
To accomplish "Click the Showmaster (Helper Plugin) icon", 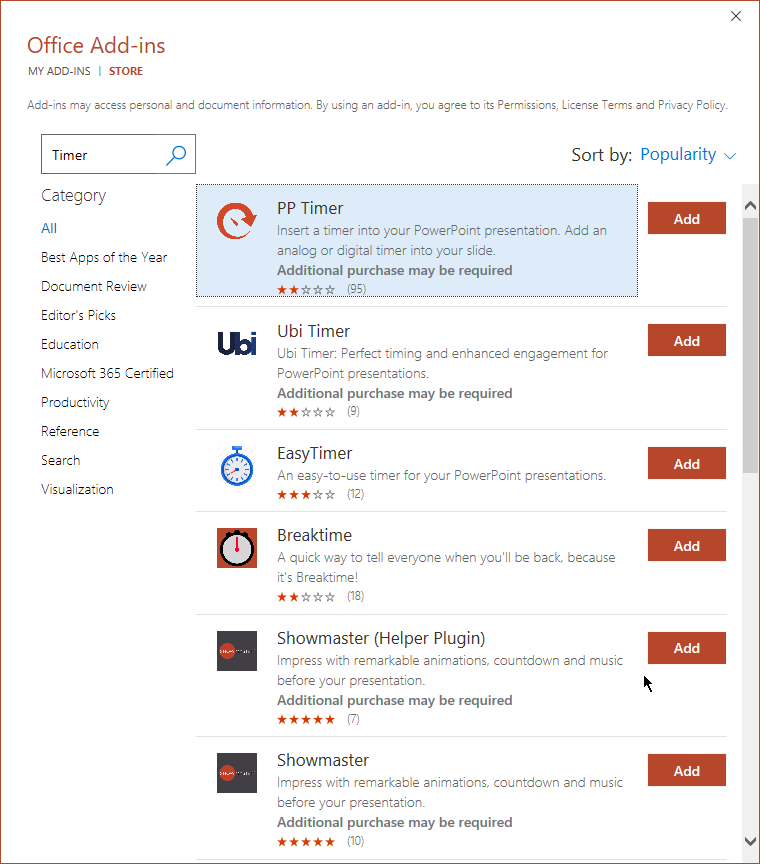I will point(237,651).
